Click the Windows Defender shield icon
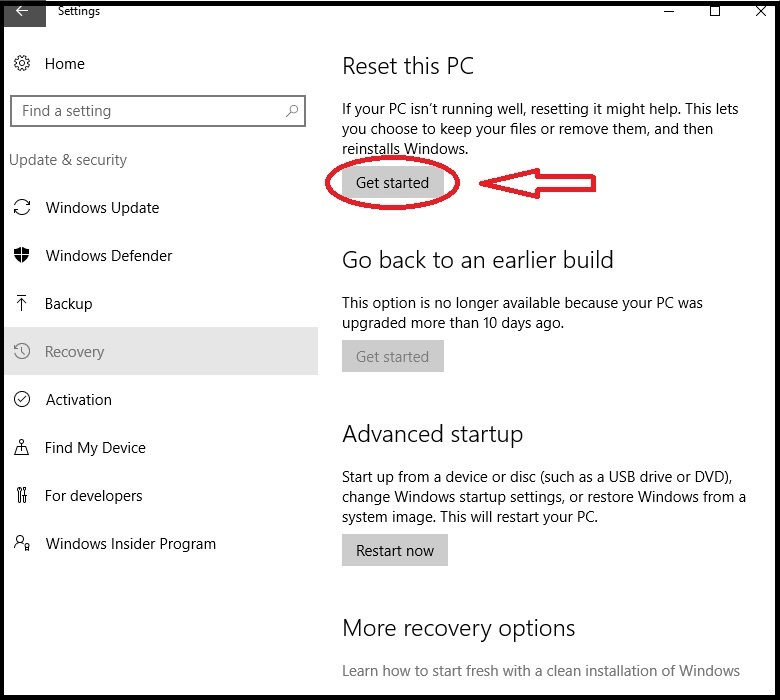The width and height of the screenshot is (780, 700). (22, 256)
